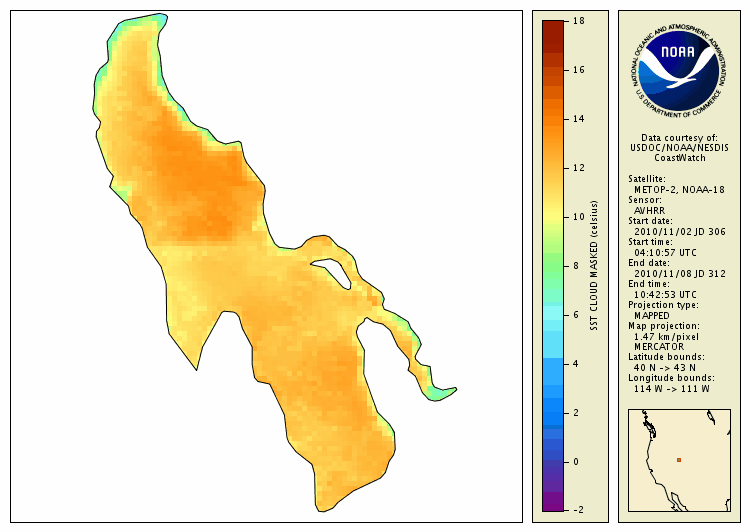Click the dark red top of the color bar
The height and width of the screenshot is (532, 750).
(553, 36)
